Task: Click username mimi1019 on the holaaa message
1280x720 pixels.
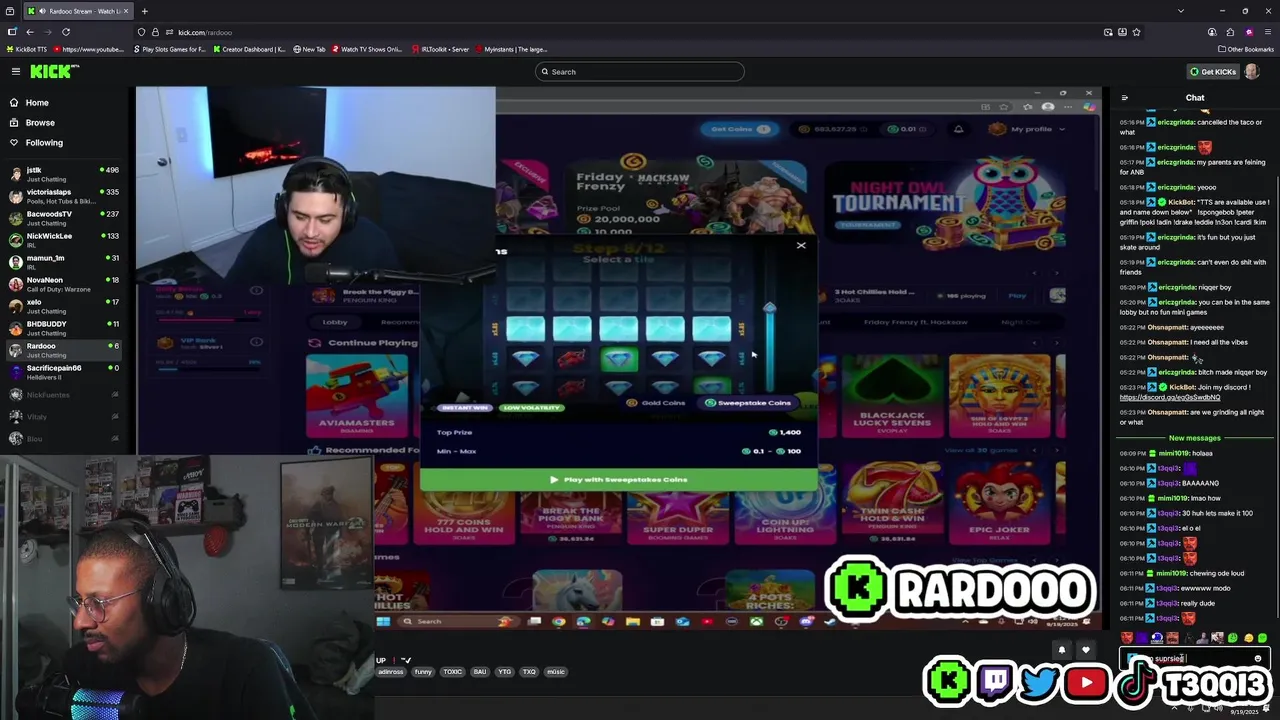Action: (x=1175, y=453)
